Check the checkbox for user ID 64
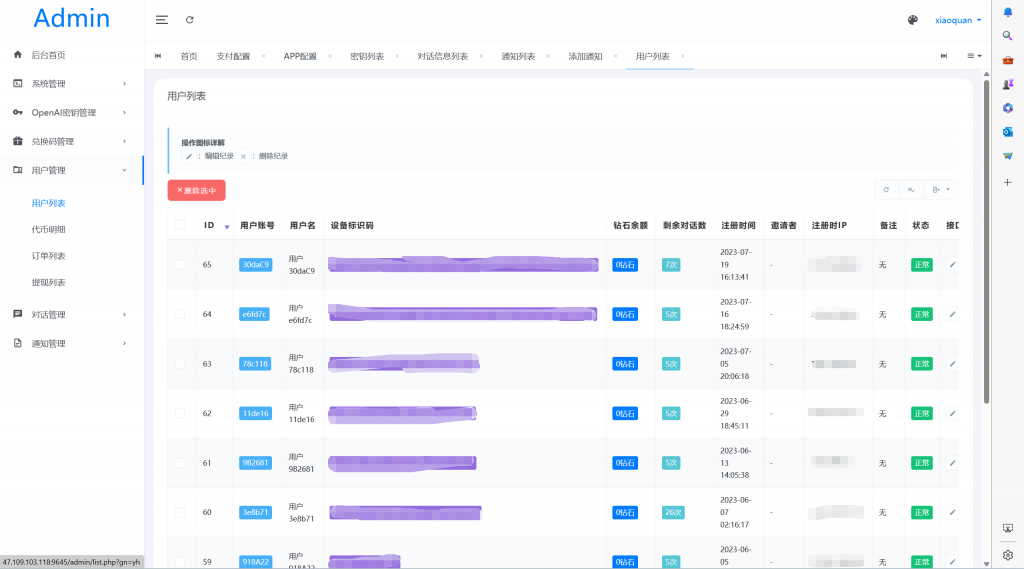 pyautogui.click(x=180, y=314)
